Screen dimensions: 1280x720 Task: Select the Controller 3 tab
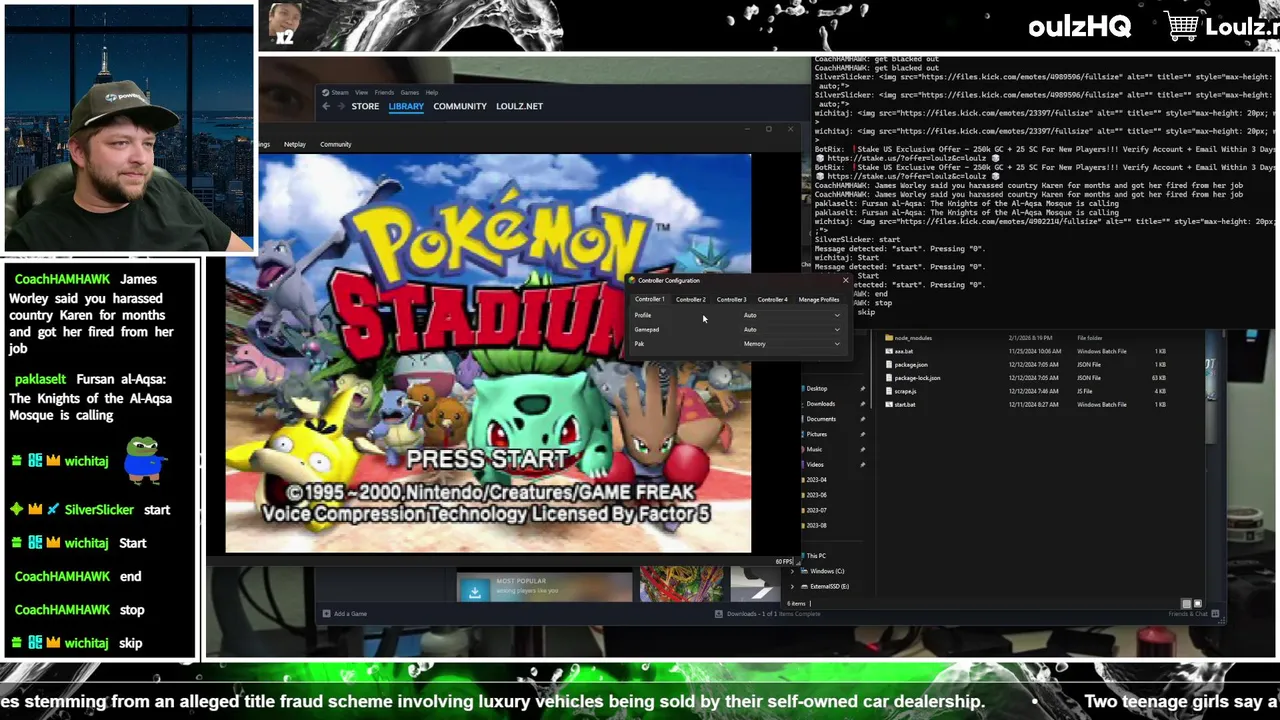[x=731, y=299]
